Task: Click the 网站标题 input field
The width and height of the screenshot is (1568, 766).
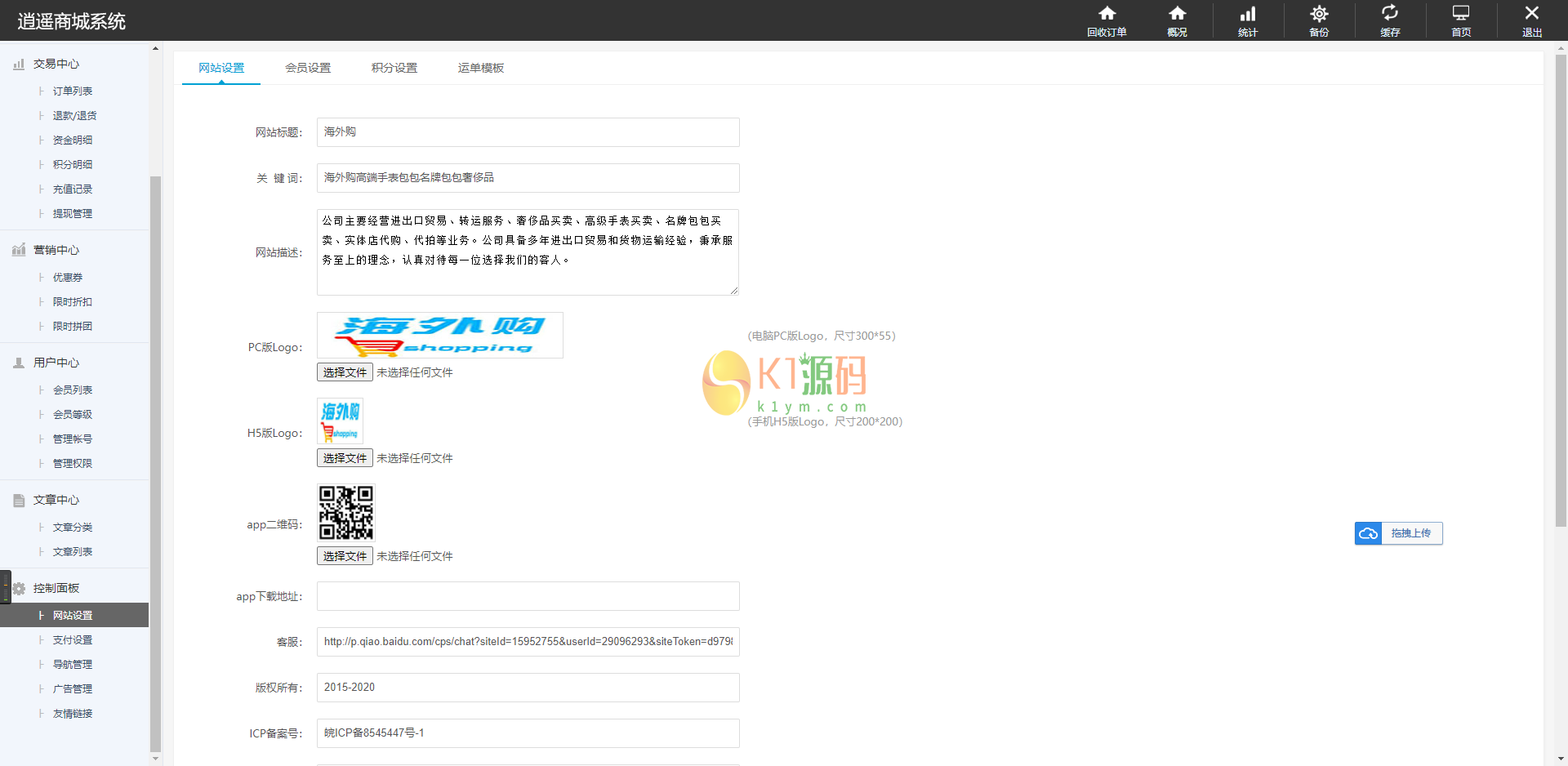Action: tap(528, 132)
